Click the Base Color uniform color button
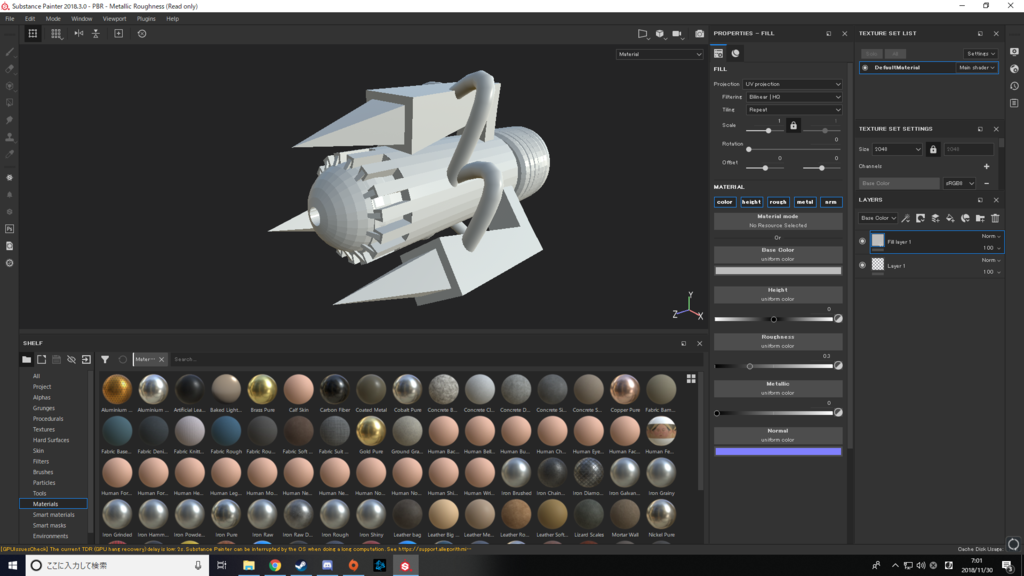Image resolution: width=1024 pixels, height=576 pixels. [x=778, y=255]
